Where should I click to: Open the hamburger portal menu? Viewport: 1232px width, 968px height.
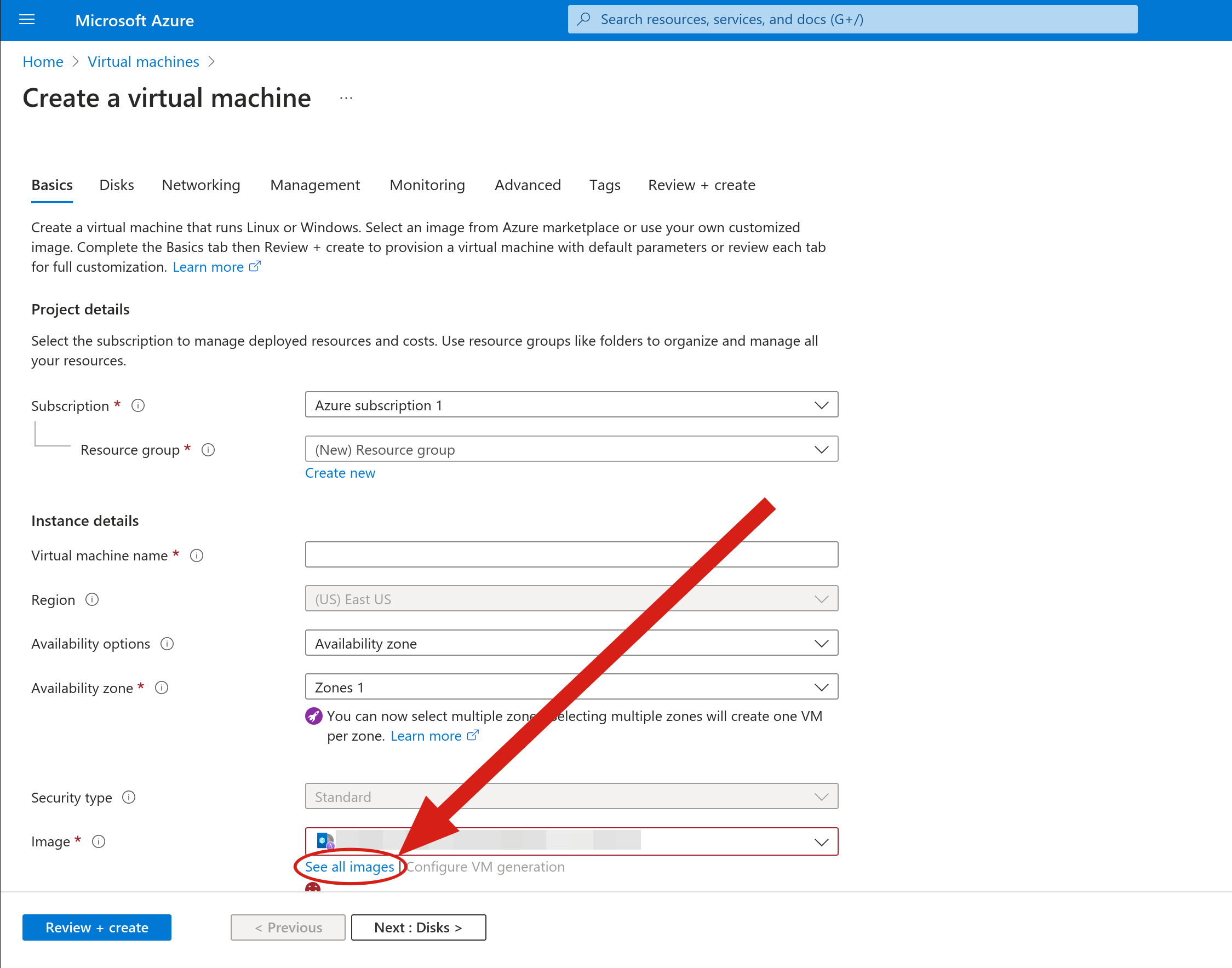[27, 20]
